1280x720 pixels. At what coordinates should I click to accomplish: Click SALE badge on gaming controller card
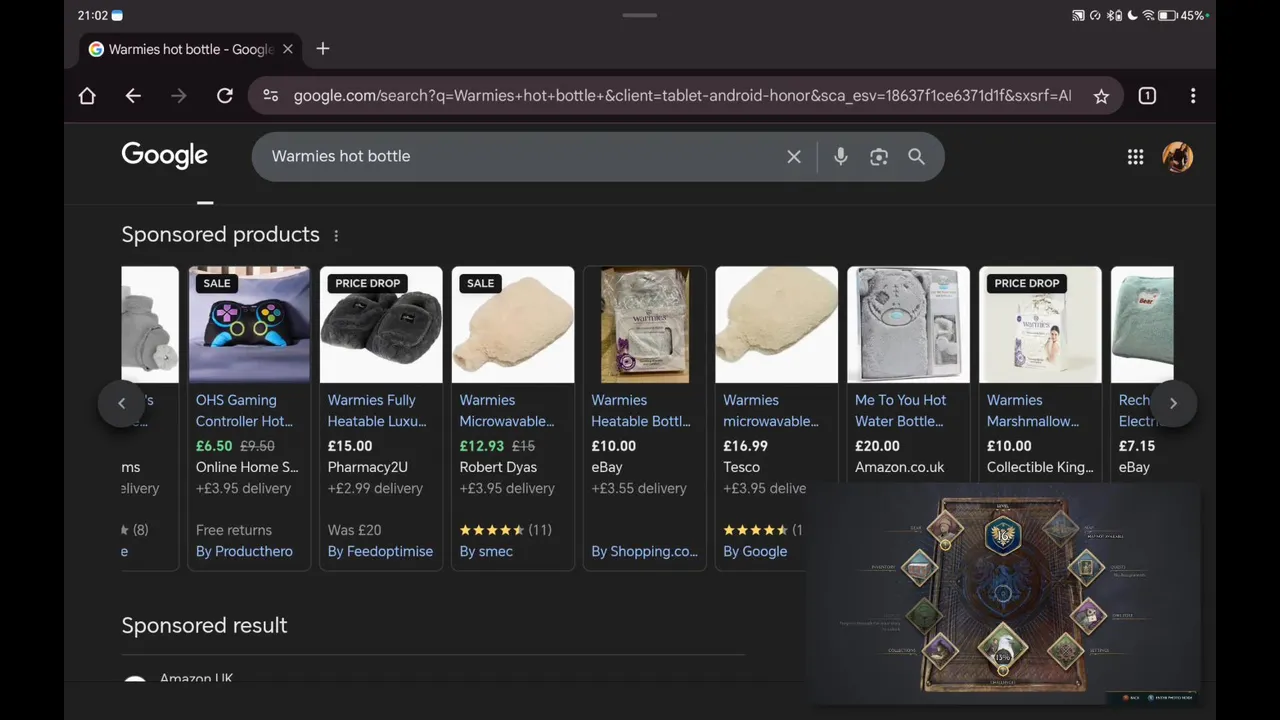coord(217,283)
